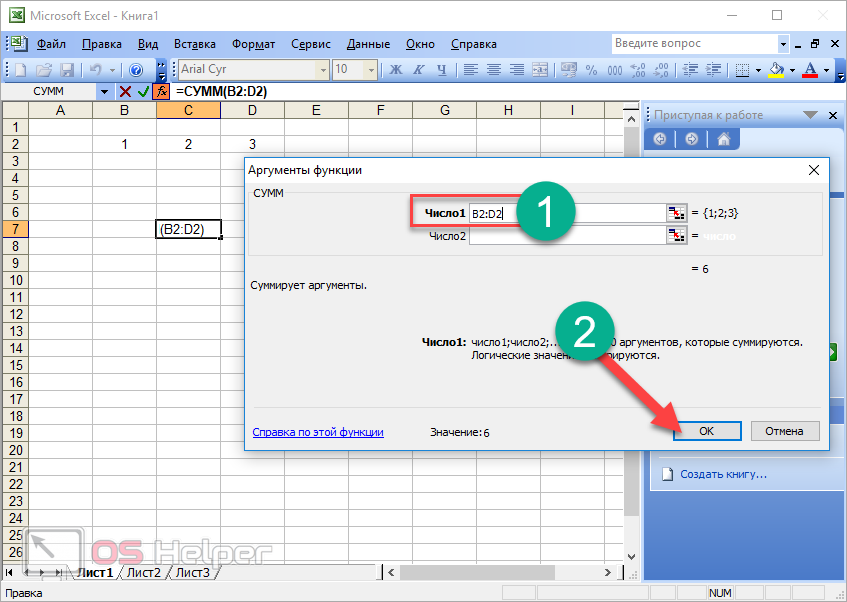Toggle Italic formatting К button
Screen dimensions: 847x602
(x=418, y=70)
